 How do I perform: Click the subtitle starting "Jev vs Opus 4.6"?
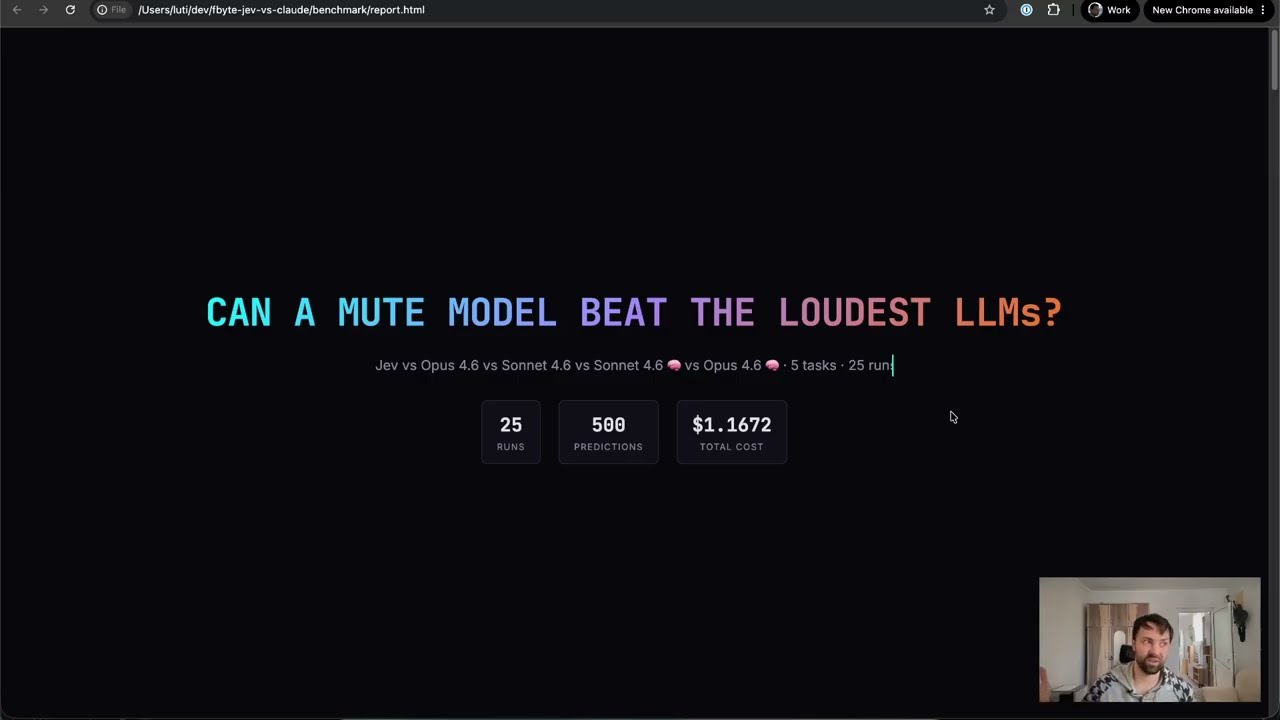(x=634, y=365)
